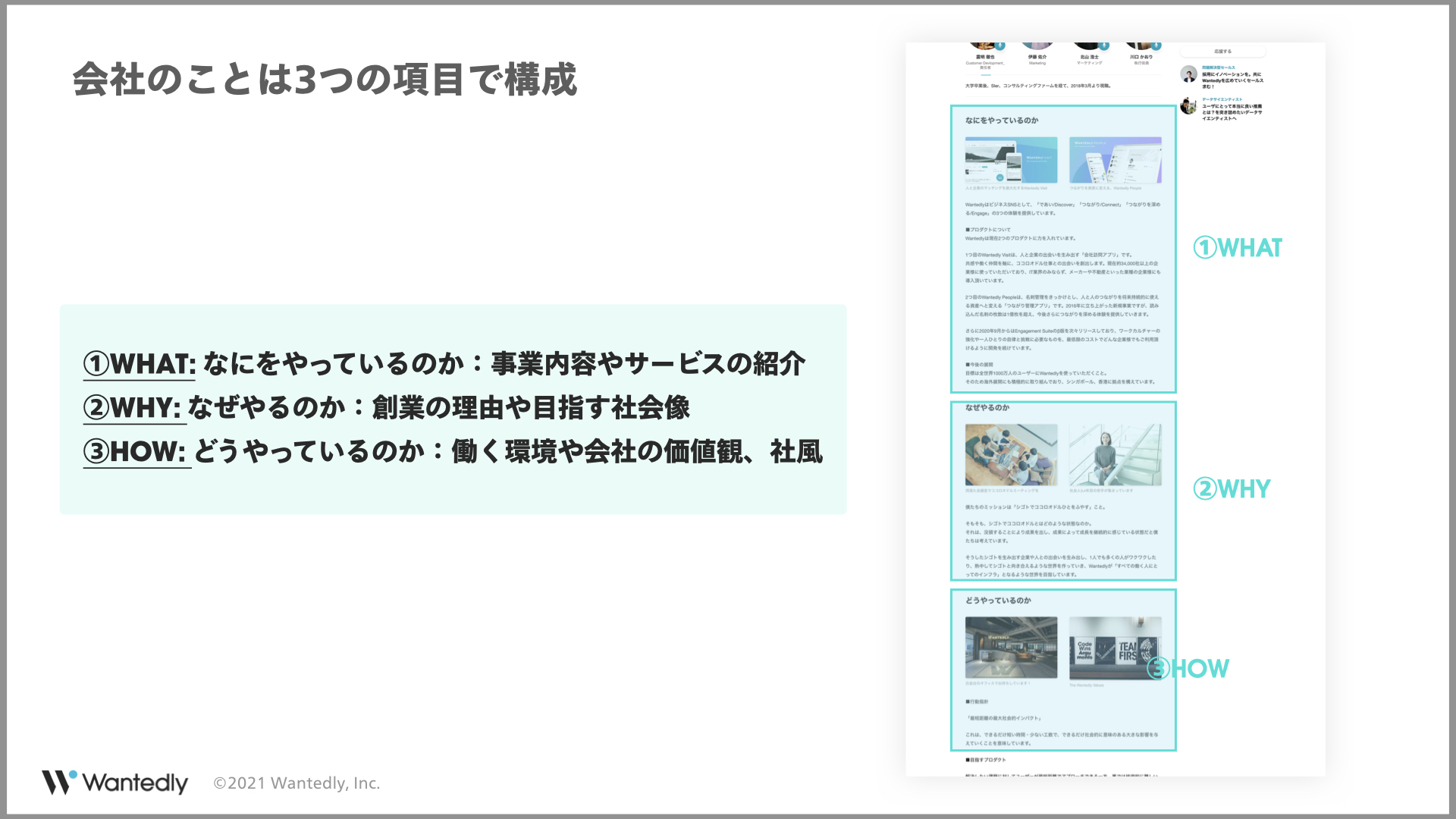Image resolution: width=1456 pixels, height=819 pixels.
Task: Click the team meeting photo thumbnail
Action: [1011, 454]
